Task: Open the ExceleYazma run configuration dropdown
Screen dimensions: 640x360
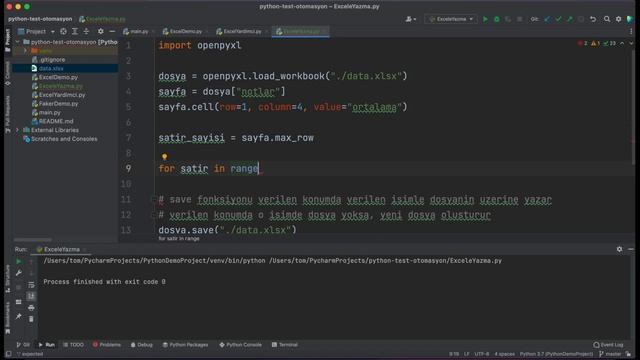Action: tap(451, 19)
